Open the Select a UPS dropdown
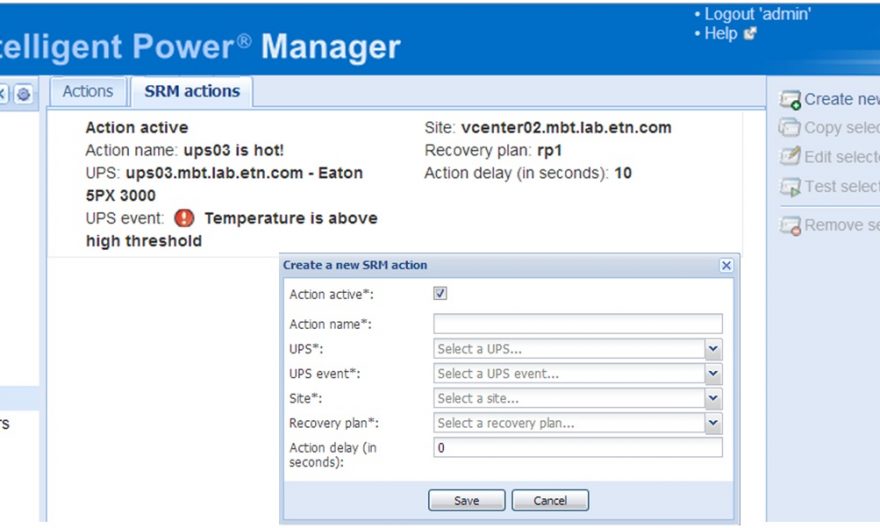880x528 pixels. (x=713, y=349)
